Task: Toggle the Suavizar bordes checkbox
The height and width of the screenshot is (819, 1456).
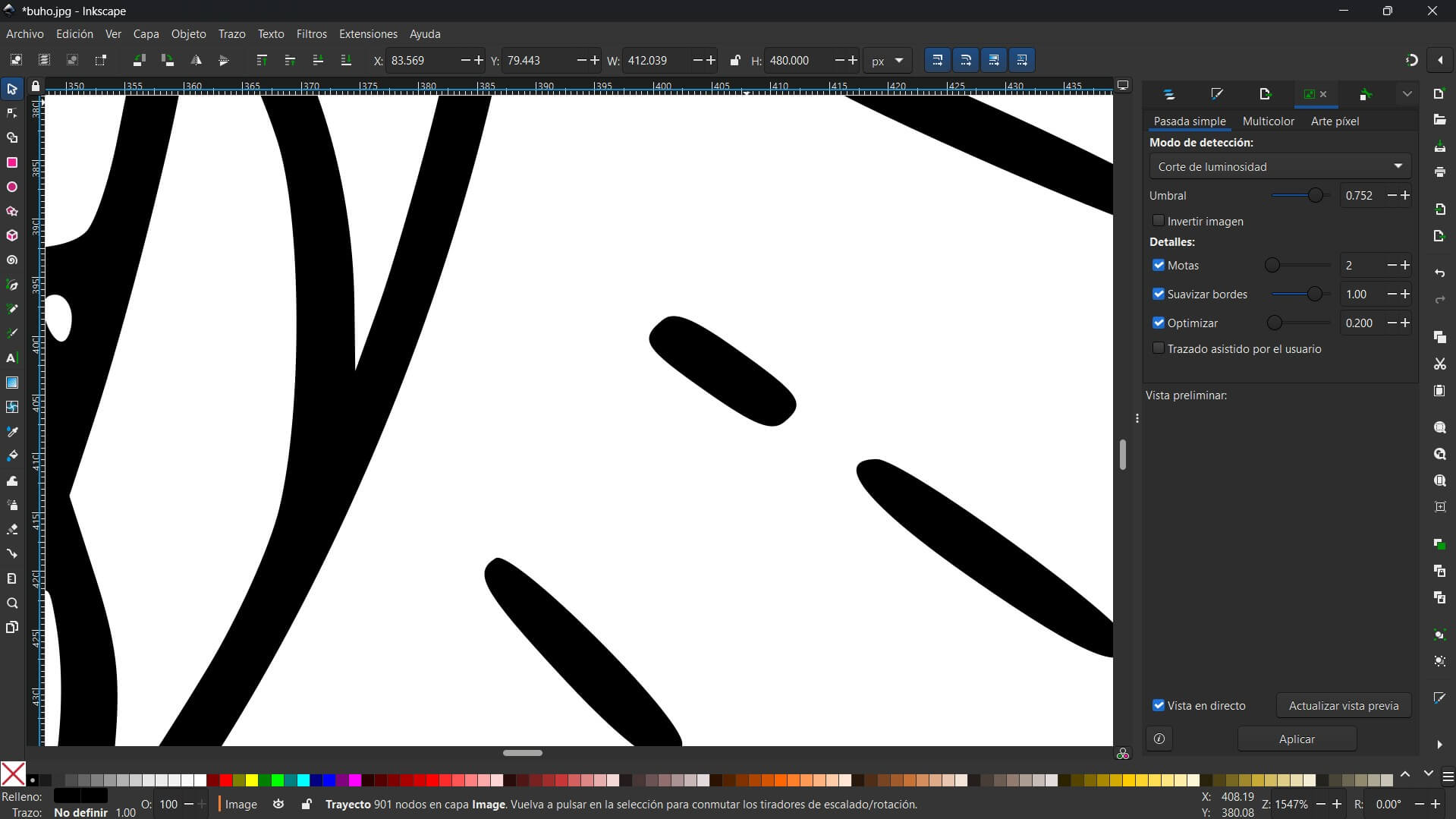Action: point(1159,294)
